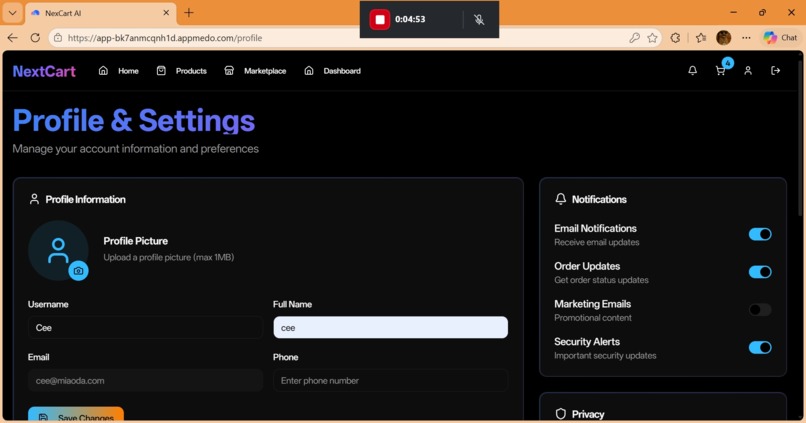Click the NextCart logo

point(44,71)
